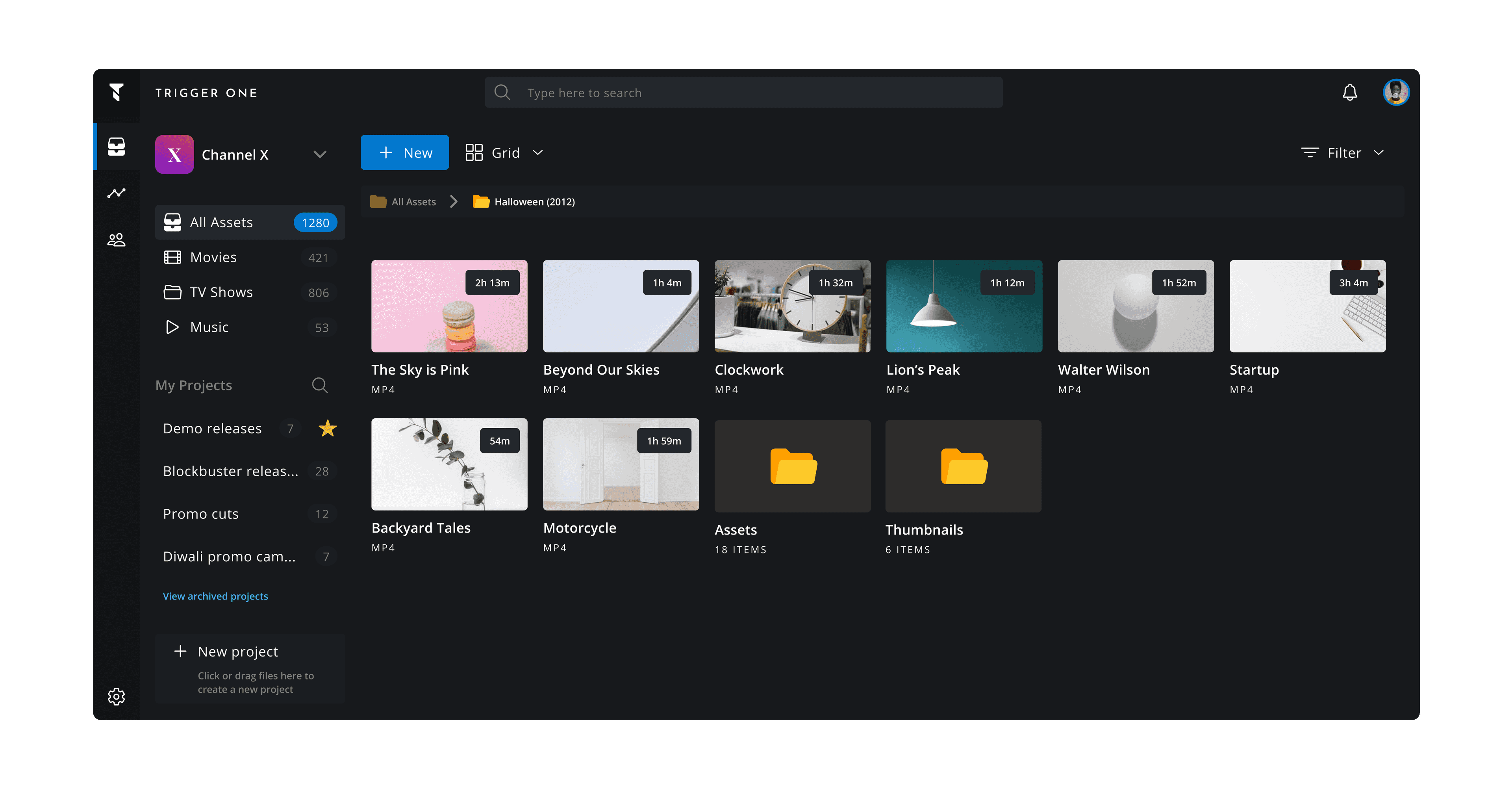Open Backyard Tales thumbnail
1512x789 pixels.
pos(449,464)
